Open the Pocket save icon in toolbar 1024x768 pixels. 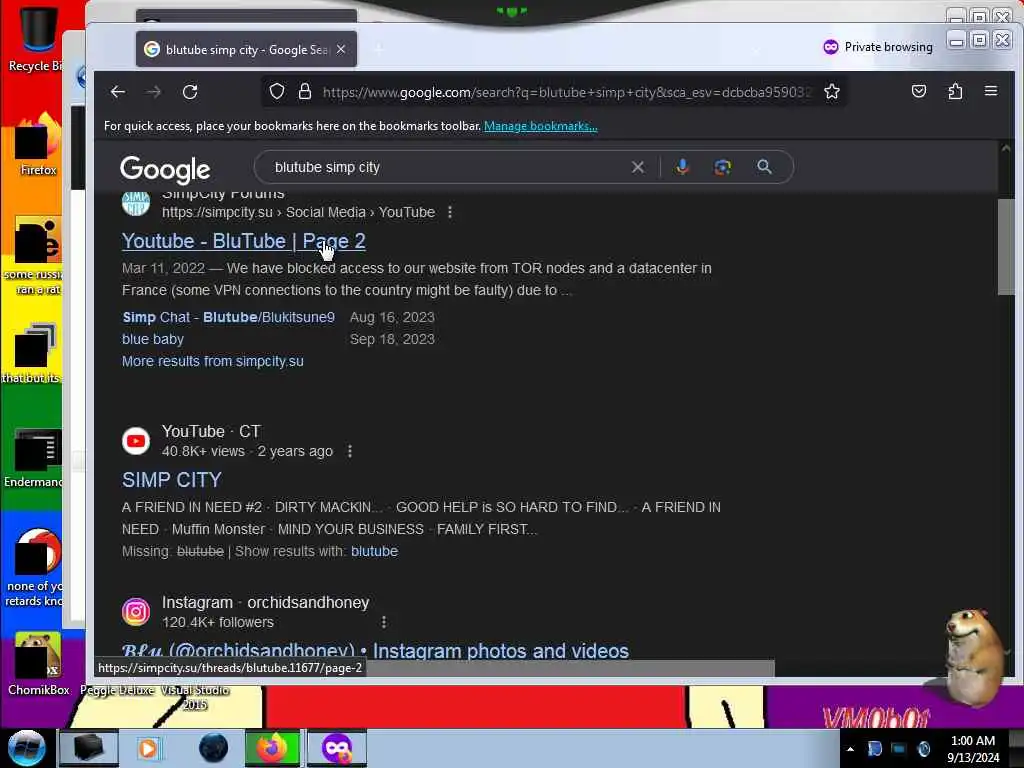pyautogui.click(x=919, y=91)
